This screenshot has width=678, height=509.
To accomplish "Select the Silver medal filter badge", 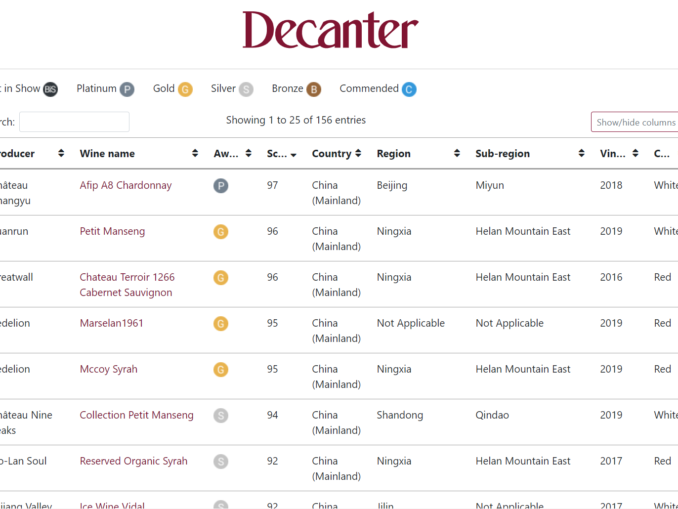I will [x=246, y=89].
